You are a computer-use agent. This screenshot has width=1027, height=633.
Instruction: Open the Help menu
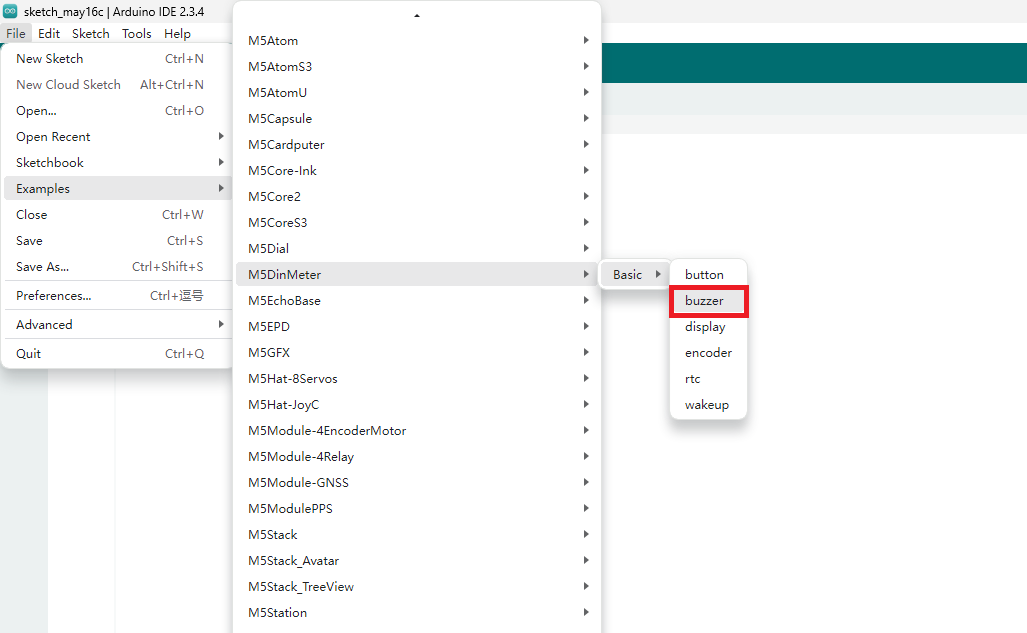tap(177, 33)
